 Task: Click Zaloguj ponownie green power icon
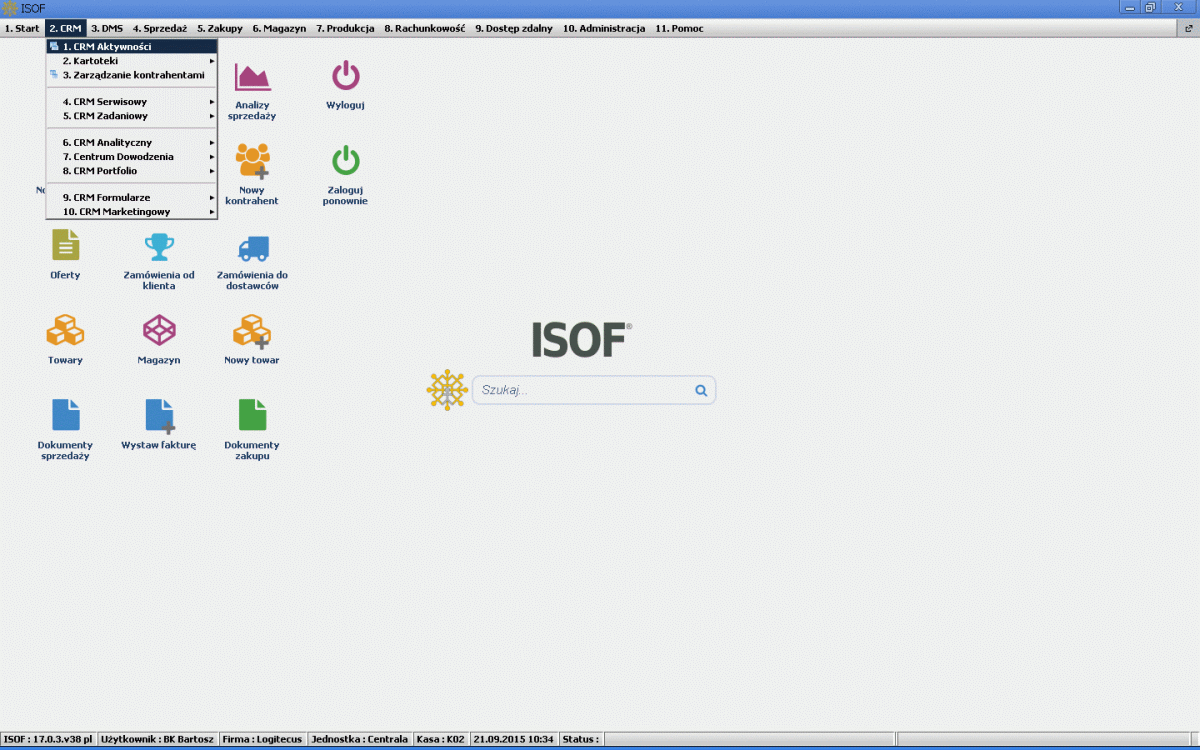click(x=345, y=161)
